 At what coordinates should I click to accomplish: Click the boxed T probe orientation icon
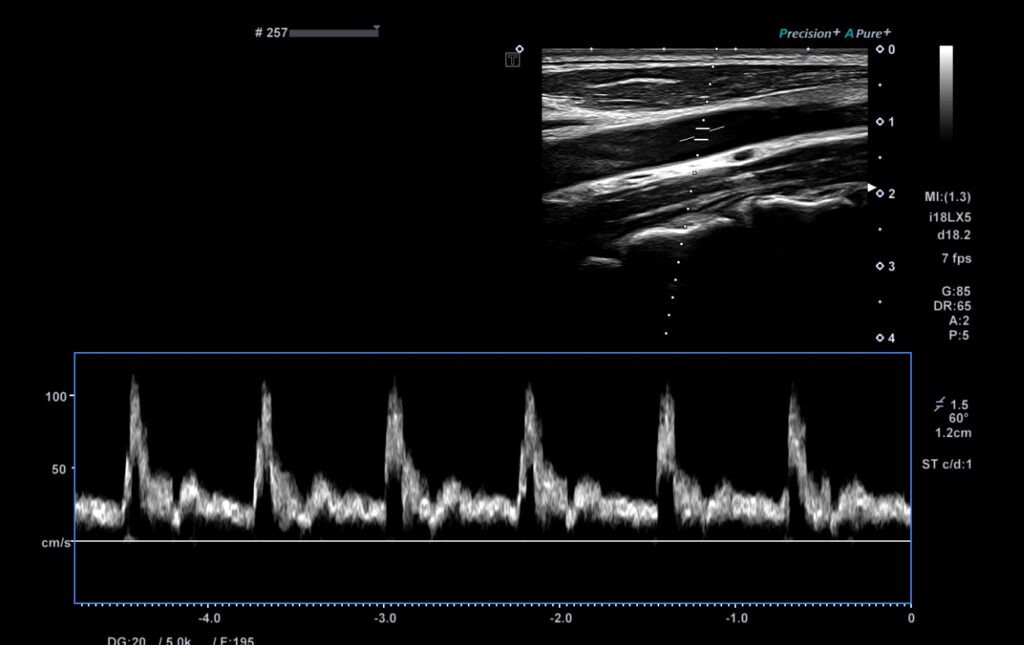click(x=512, y=61)
